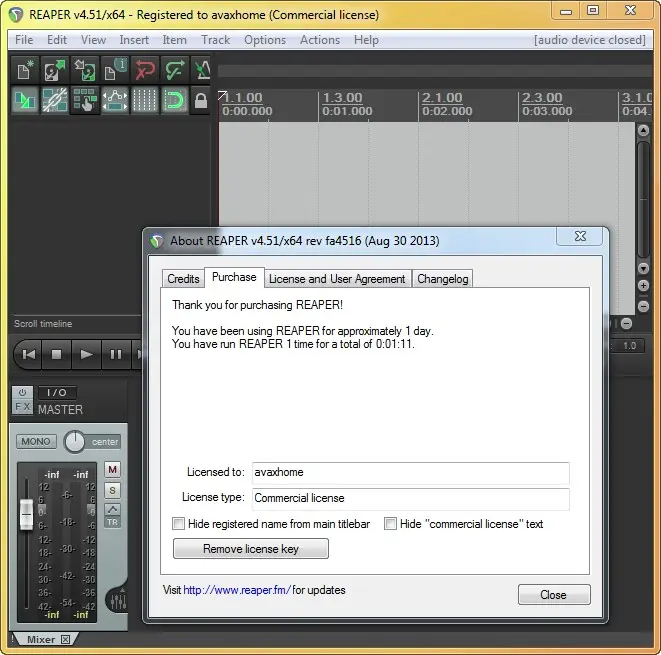661x655 pixels.
Task: Click the vertical scrollbar up arrow
Action: (643, 131)
